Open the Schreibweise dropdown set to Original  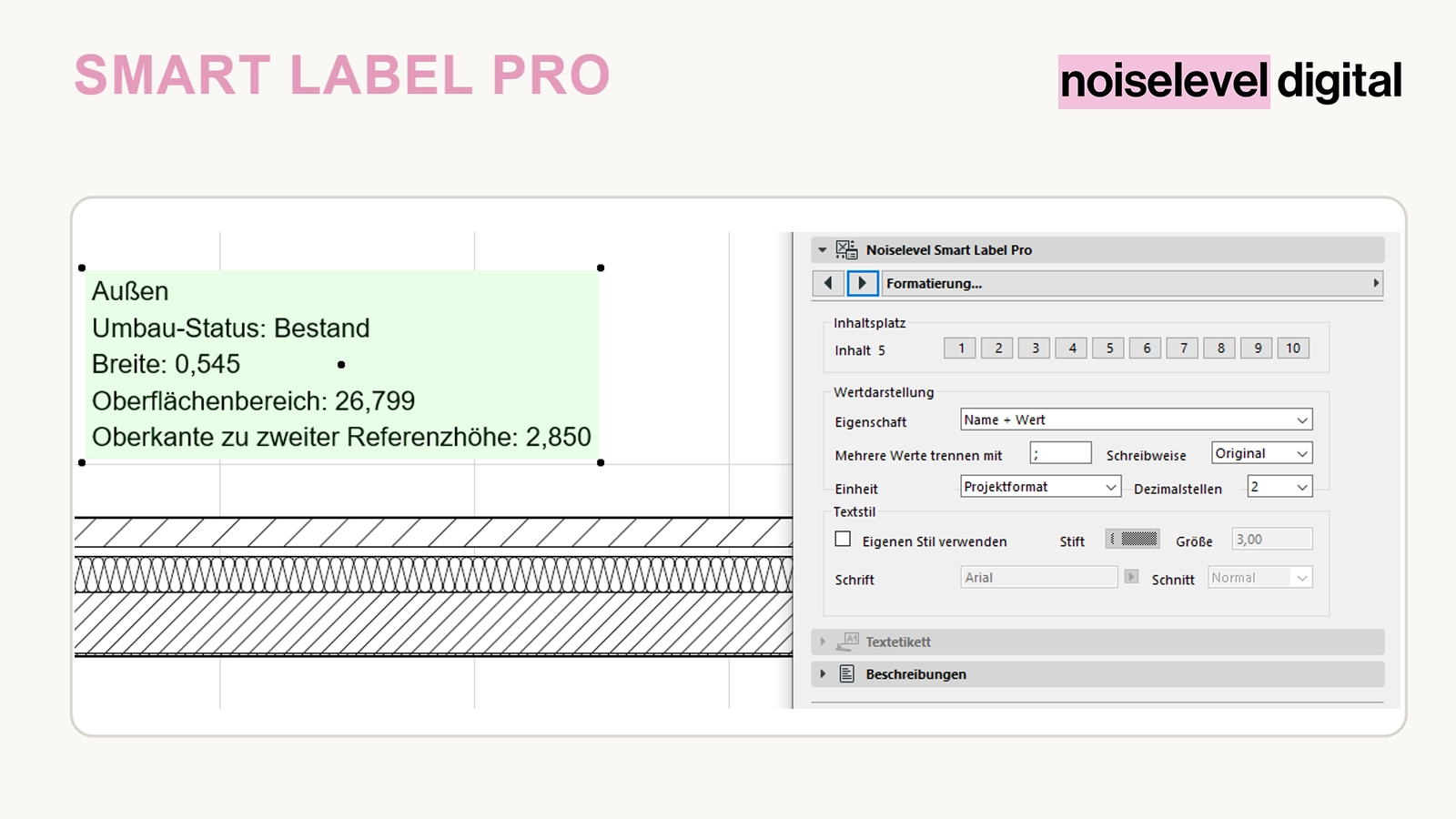1262,453
